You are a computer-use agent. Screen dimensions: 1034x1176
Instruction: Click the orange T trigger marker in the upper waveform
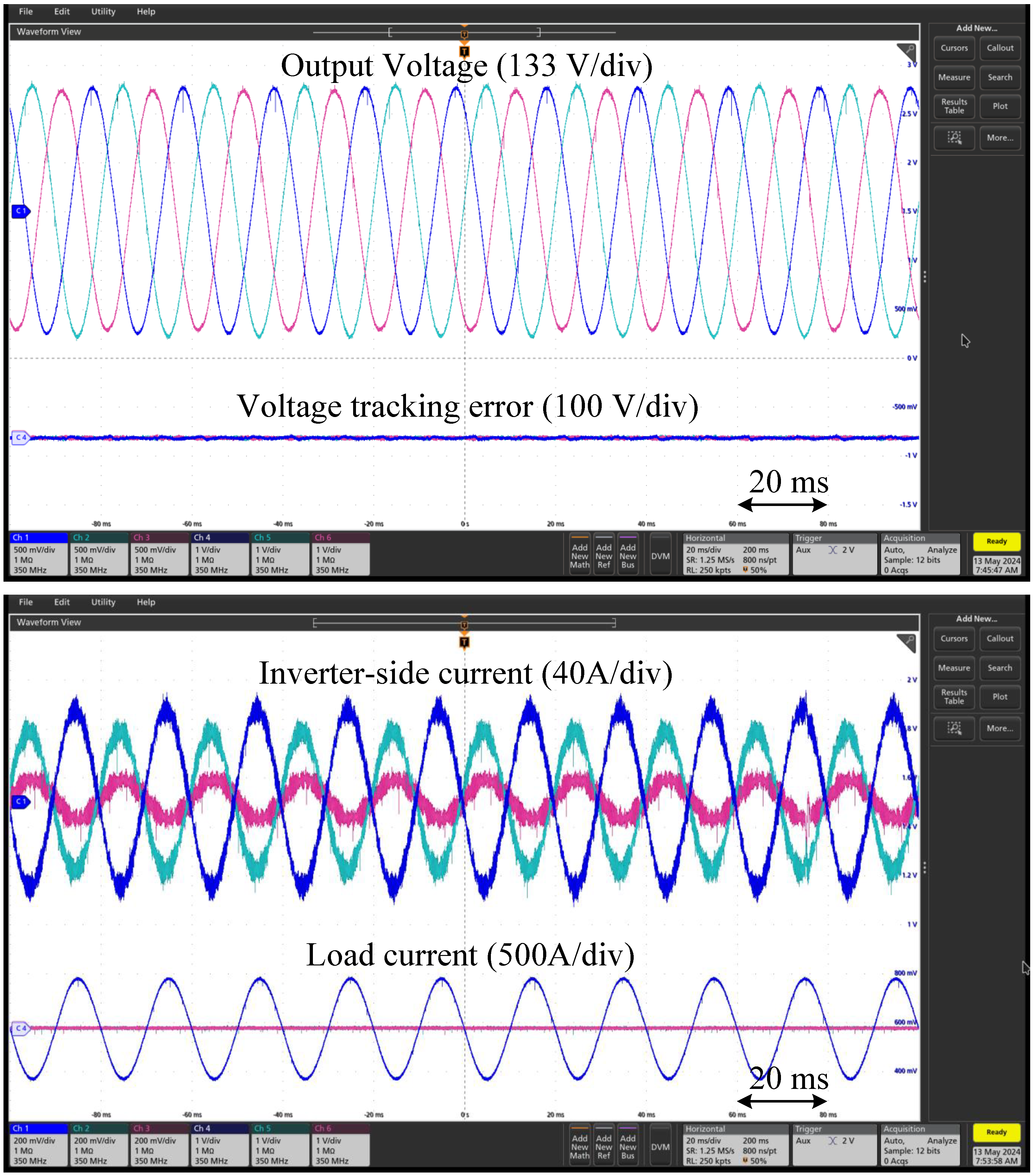(x=464, y=52)
